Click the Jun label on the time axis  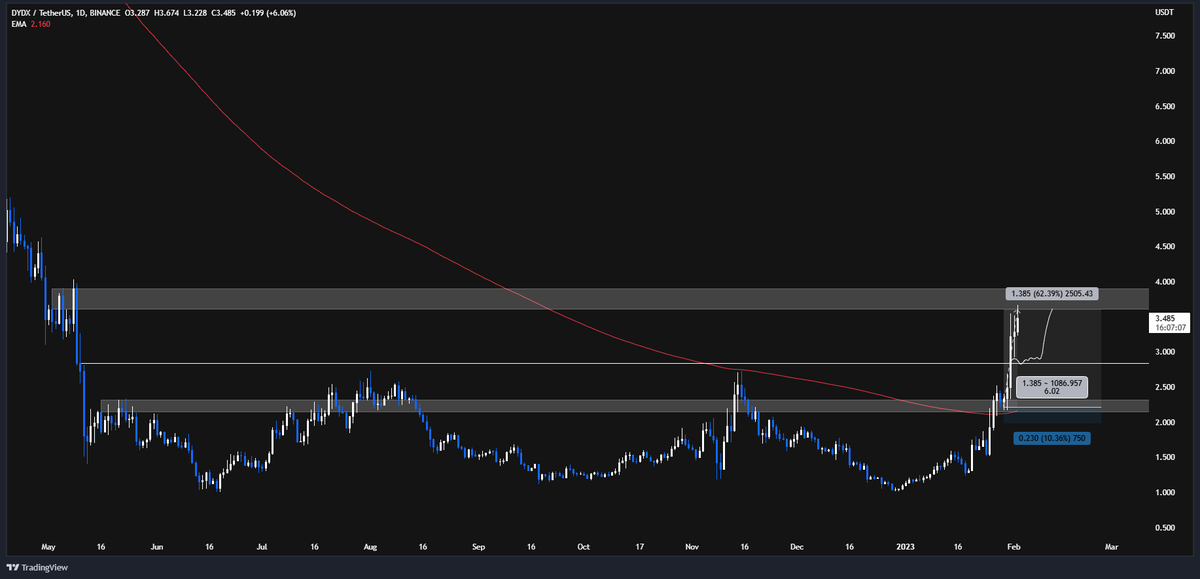coord(155,548)
